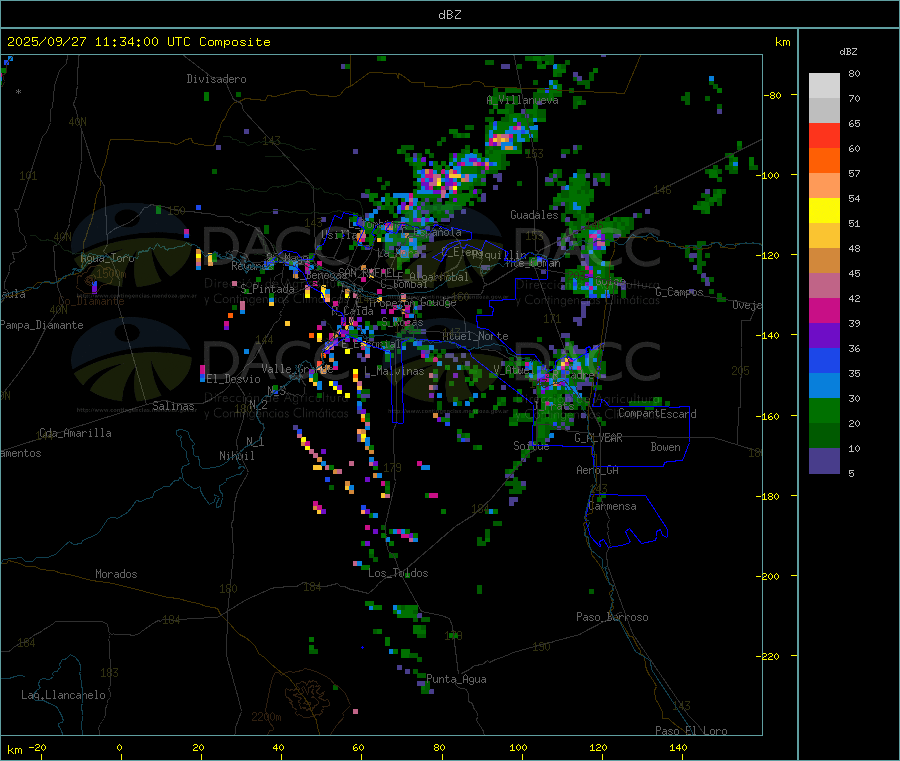Click the Punta_Agua location label

(456, 679)
